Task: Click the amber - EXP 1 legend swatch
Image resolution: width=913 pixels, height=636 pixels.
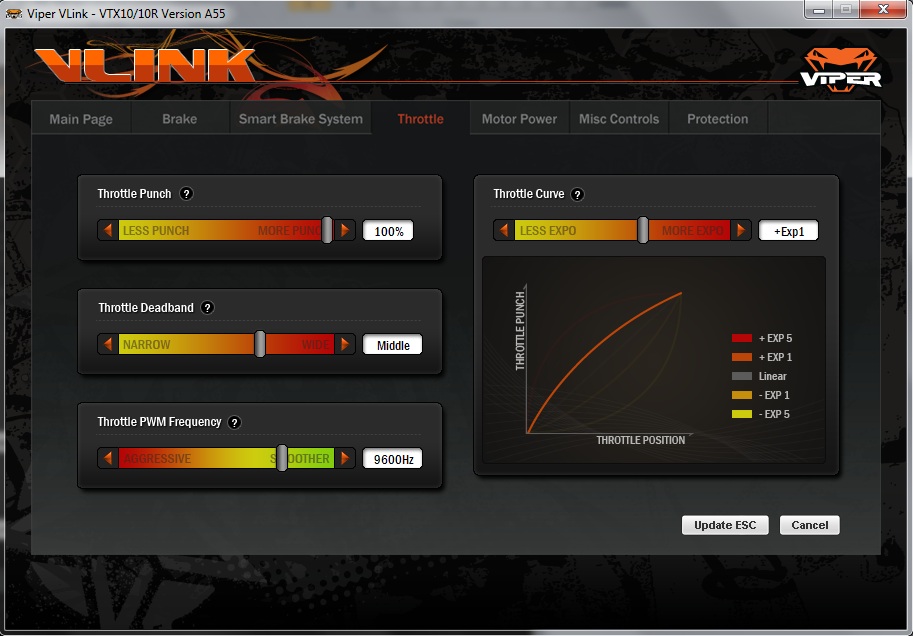Action: pyautogui.click(x=742, y=395)
